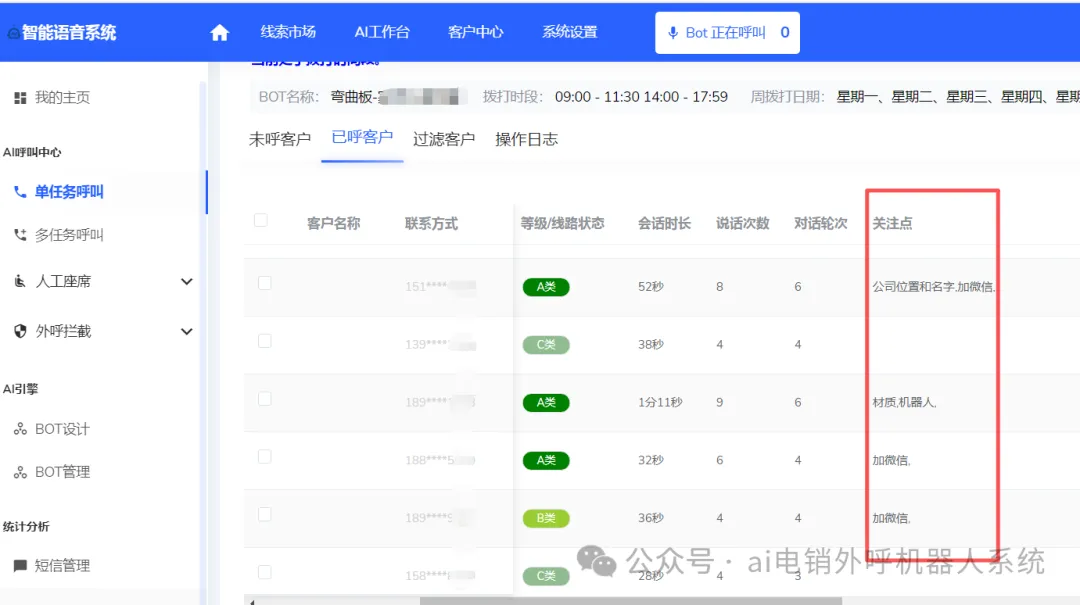Image resolution: width=1080 pixels, height=605 pixels.
Task: Click C类 badge in the 38秒 row
Action: pos(546,345)
